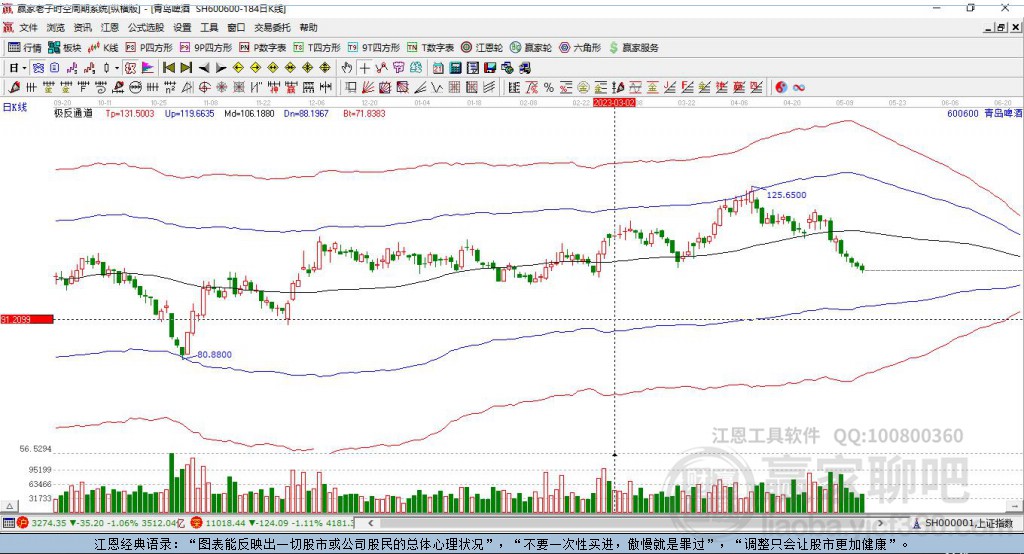Open the P四方形 price square tool

coord(149,48)
